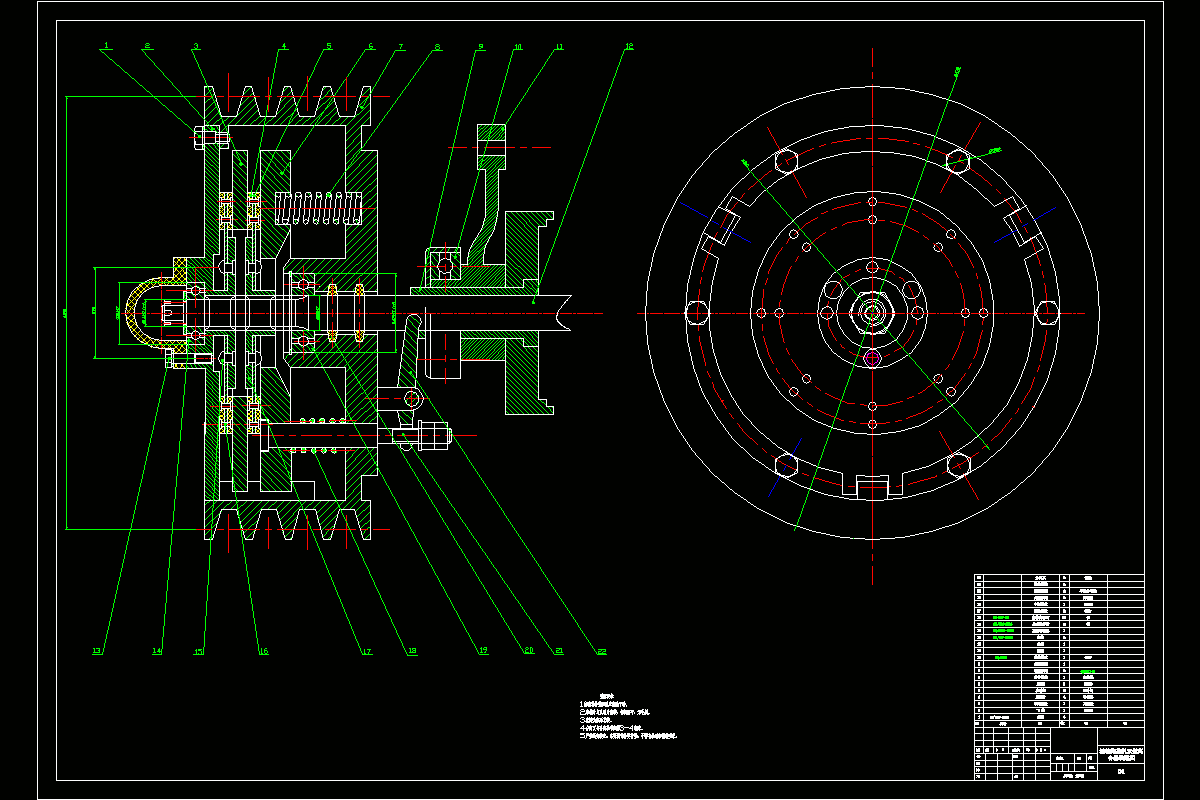
Task: Click part callout number 21
Action: 559,651
